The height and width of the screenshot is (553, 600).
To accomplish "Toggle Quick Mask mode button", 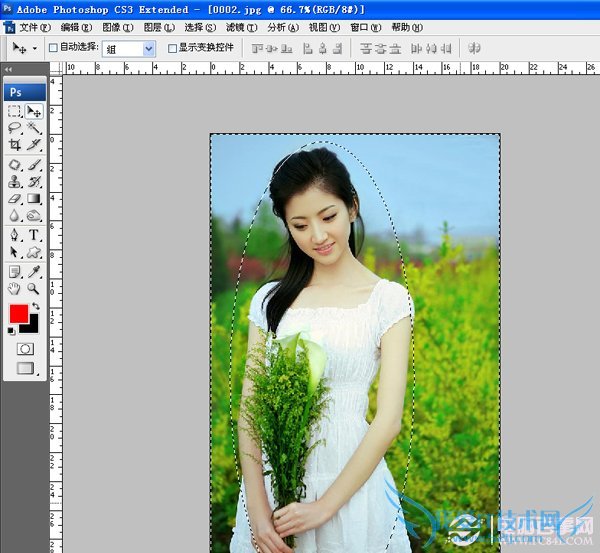I will (x=25, y=348).
